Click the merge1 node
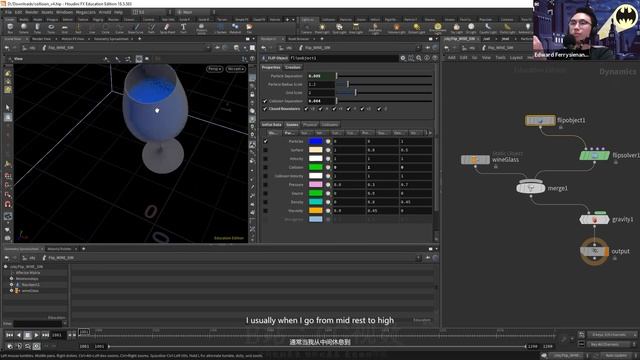Screen dimensions: 640x360 531,188
